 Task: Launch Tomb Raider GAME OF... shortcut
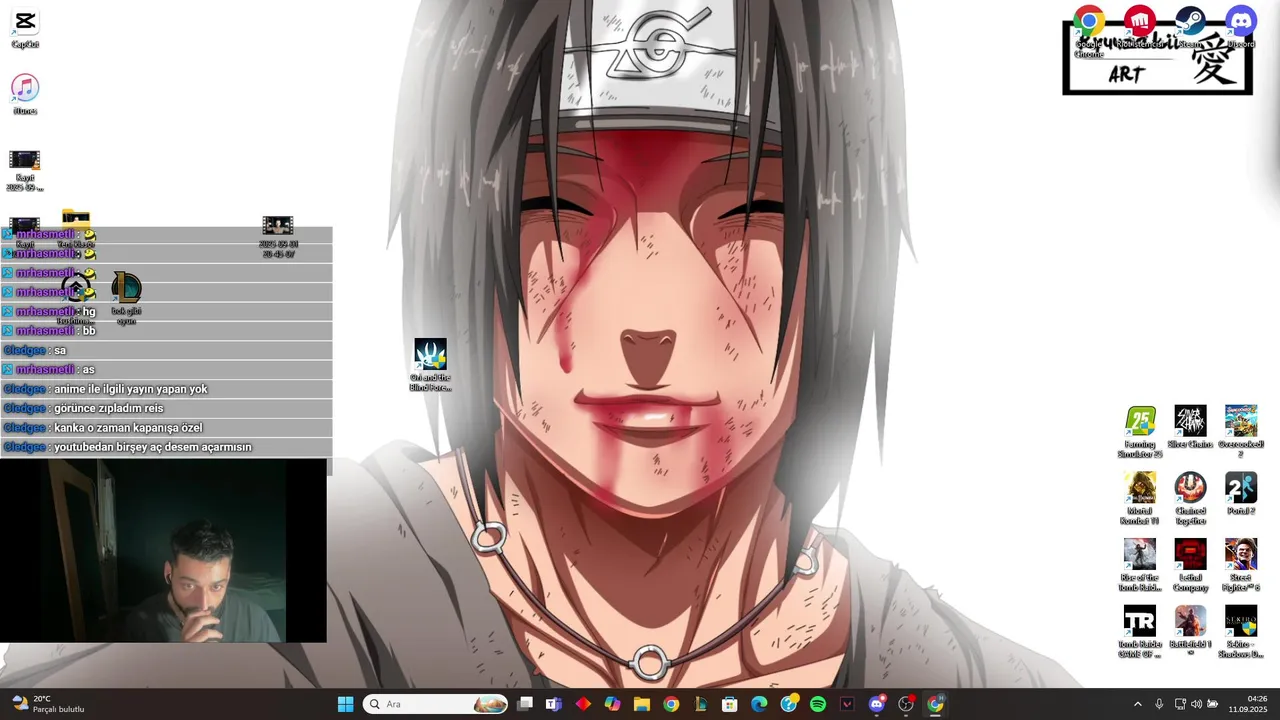point(1140,632)
